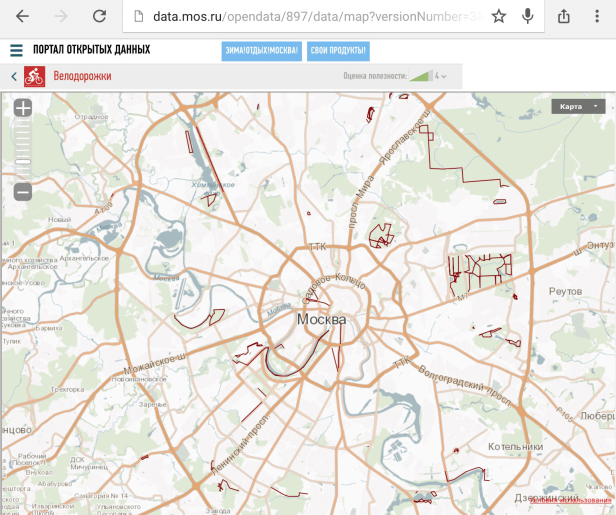Screen dimensions: 616x515
Task: Open the browser share icon
Action: point(564,16)
